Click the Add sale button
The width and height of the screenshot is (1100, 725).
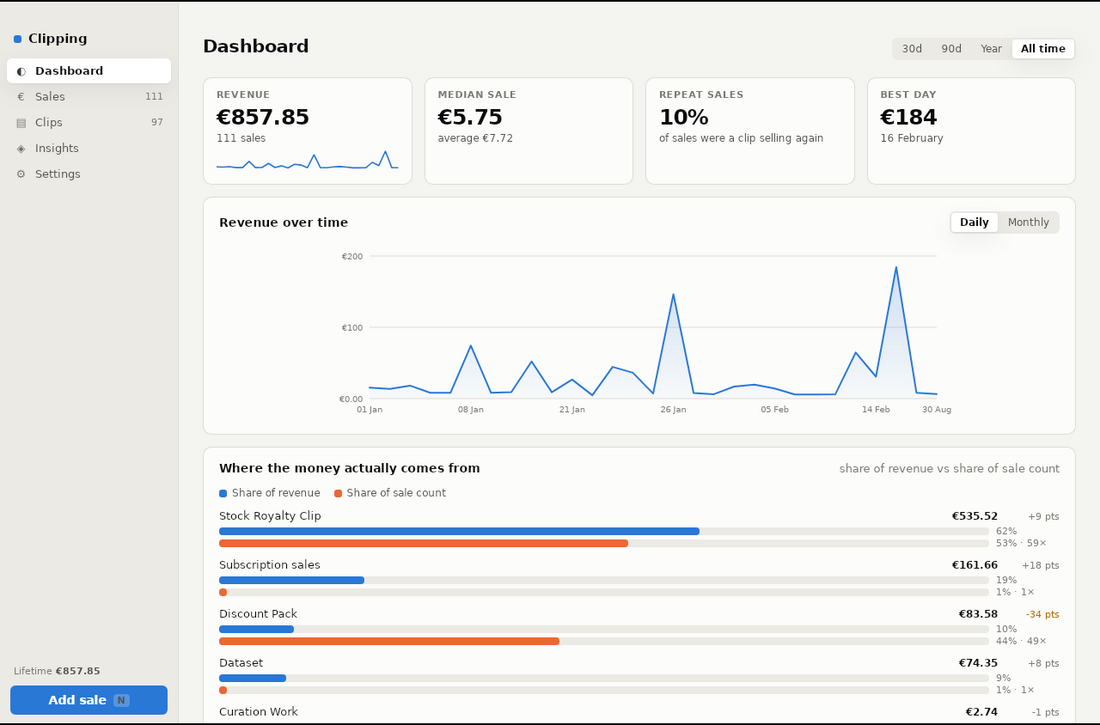click(89, 700)
